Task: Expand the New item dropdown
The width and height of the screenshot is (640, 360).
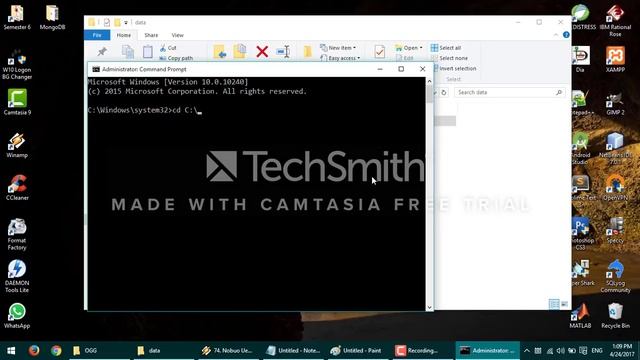Action: click(x=338, y=48)
